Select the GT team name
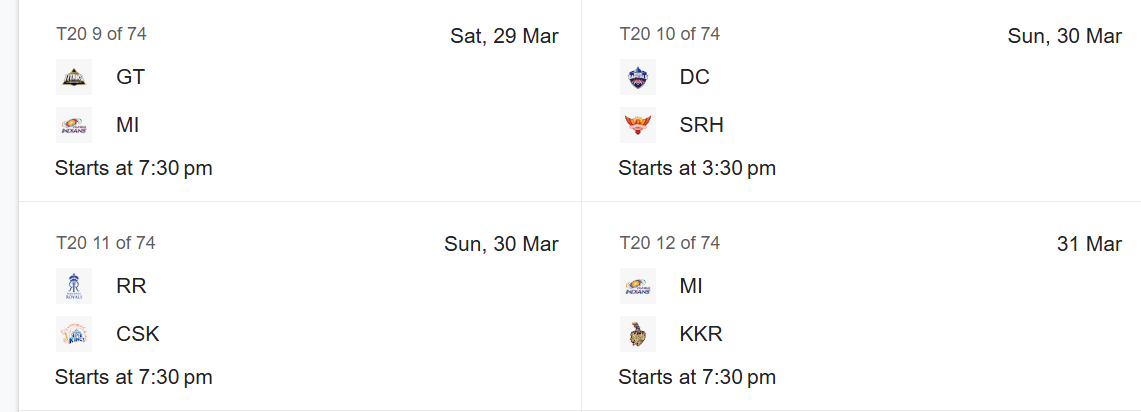 [x=130, y=77]
